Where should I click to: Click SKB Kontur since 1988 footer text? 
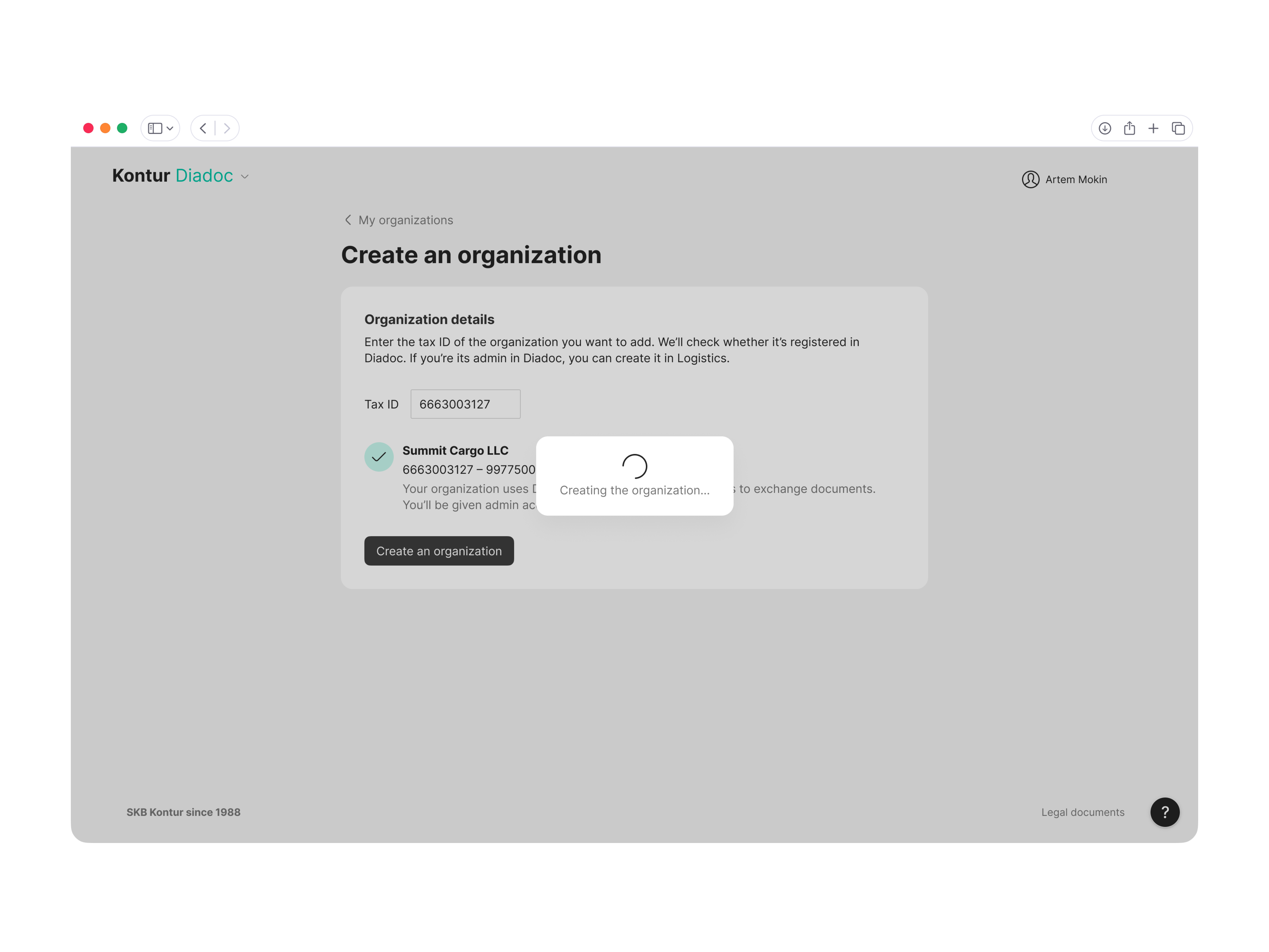pyautogui.click(x=183, y=812)
